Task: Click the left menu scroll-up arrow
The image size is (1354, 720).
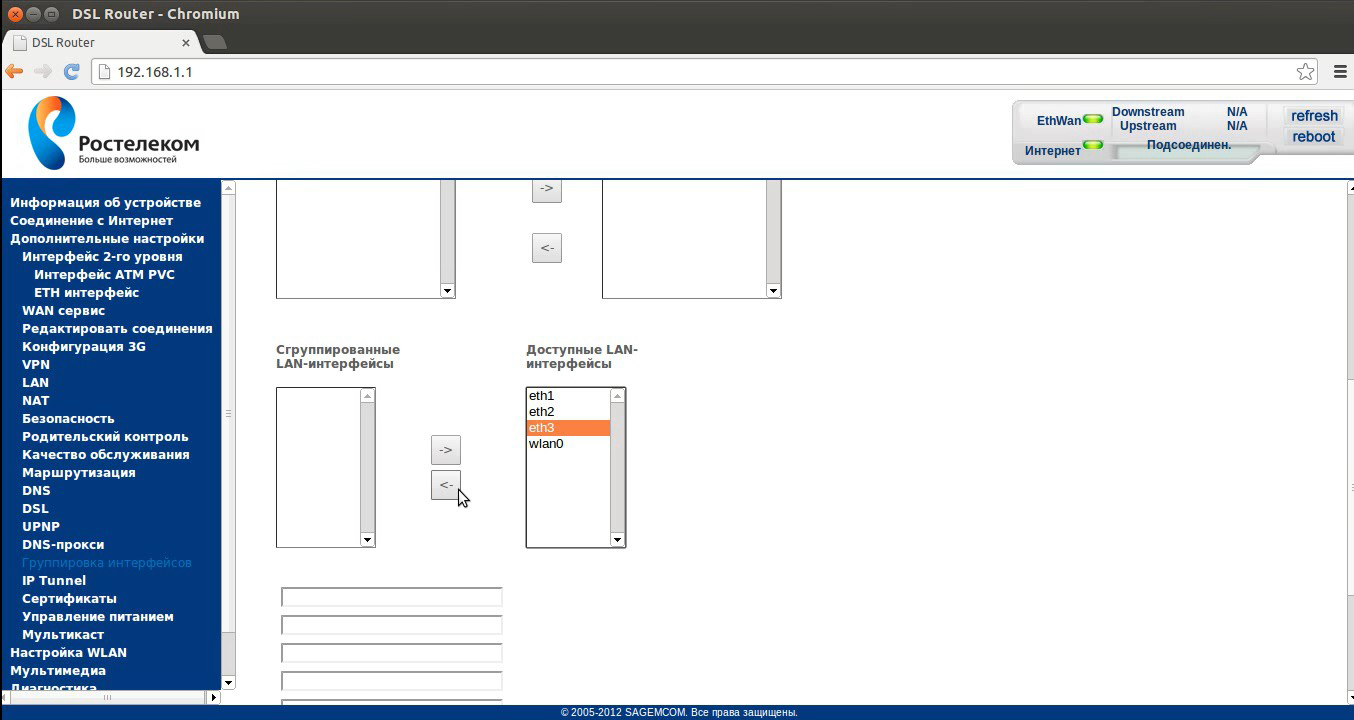Action: point(228,188)
